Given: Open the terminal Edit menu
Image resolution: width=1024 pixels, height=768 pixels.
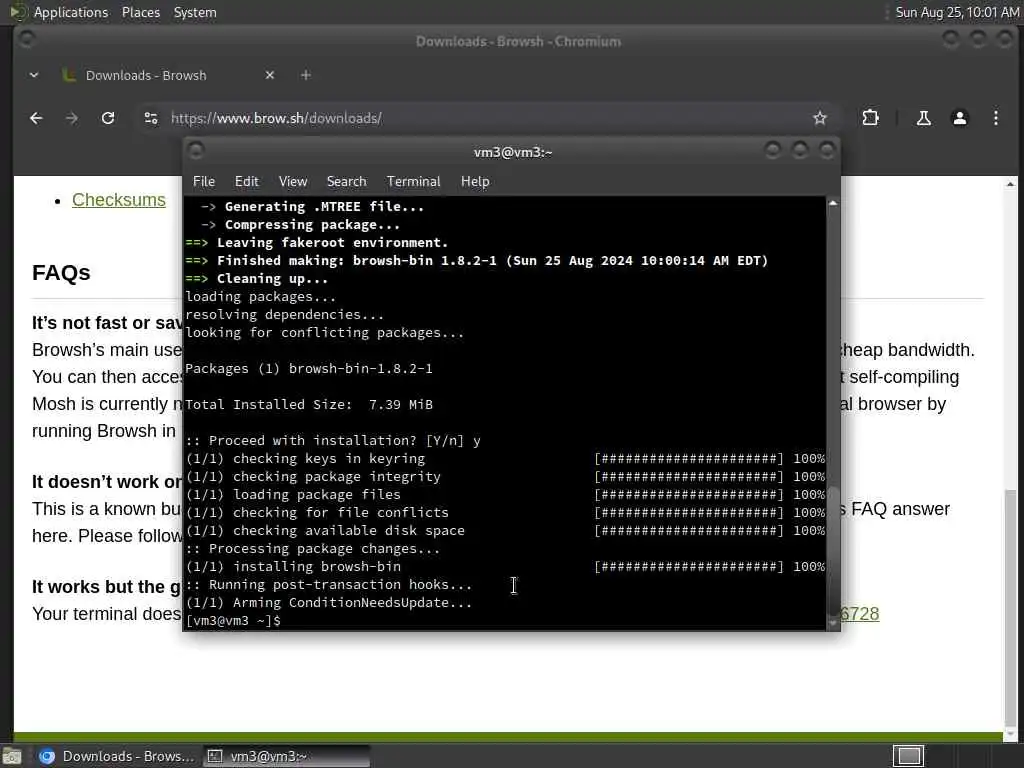Looking at the screenshot, I should click(x=247, y=182).
